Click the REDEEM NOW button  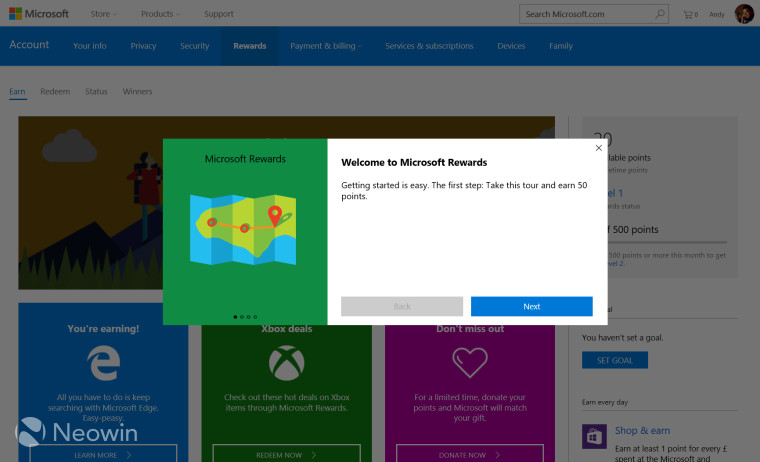click(286, 454)
